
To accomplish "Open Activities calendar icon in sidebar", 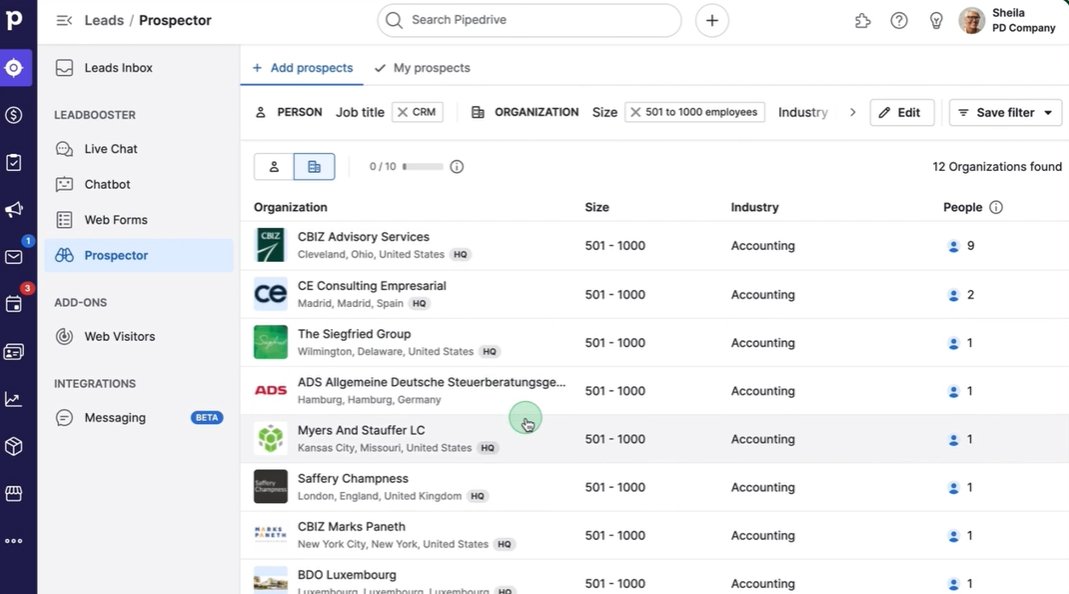I will click(14, 304).
